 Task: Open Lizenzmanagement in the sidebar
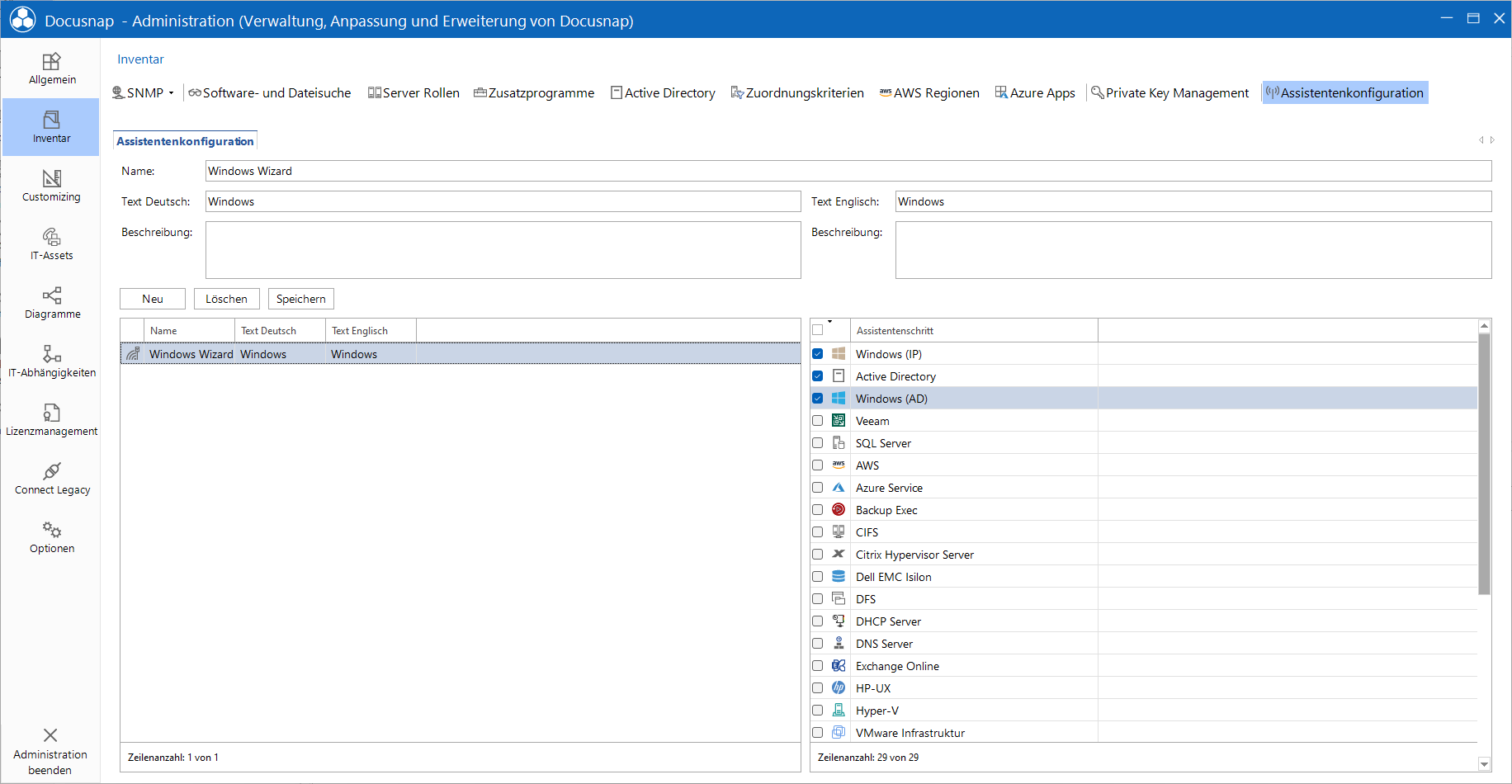(x=51, y=420)
